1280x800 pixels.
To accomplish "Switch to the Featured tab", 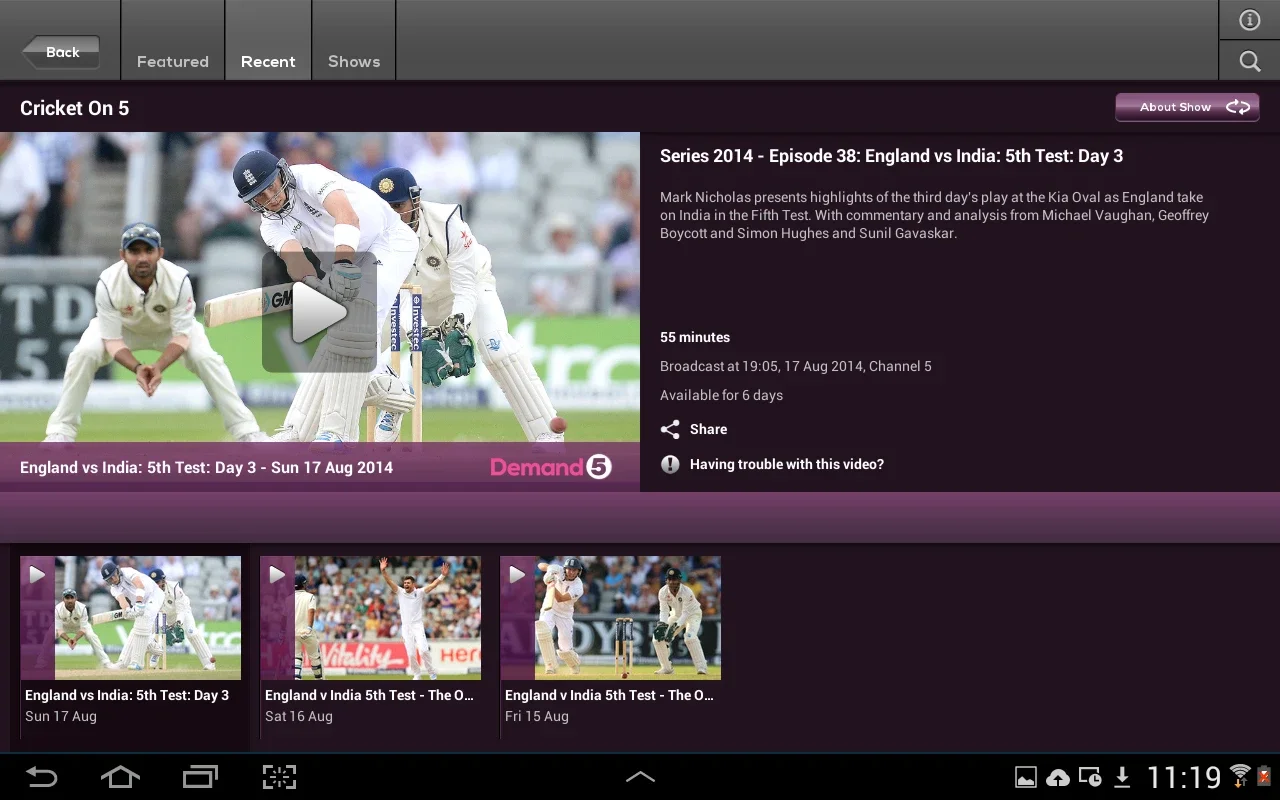I will point(173,40).
